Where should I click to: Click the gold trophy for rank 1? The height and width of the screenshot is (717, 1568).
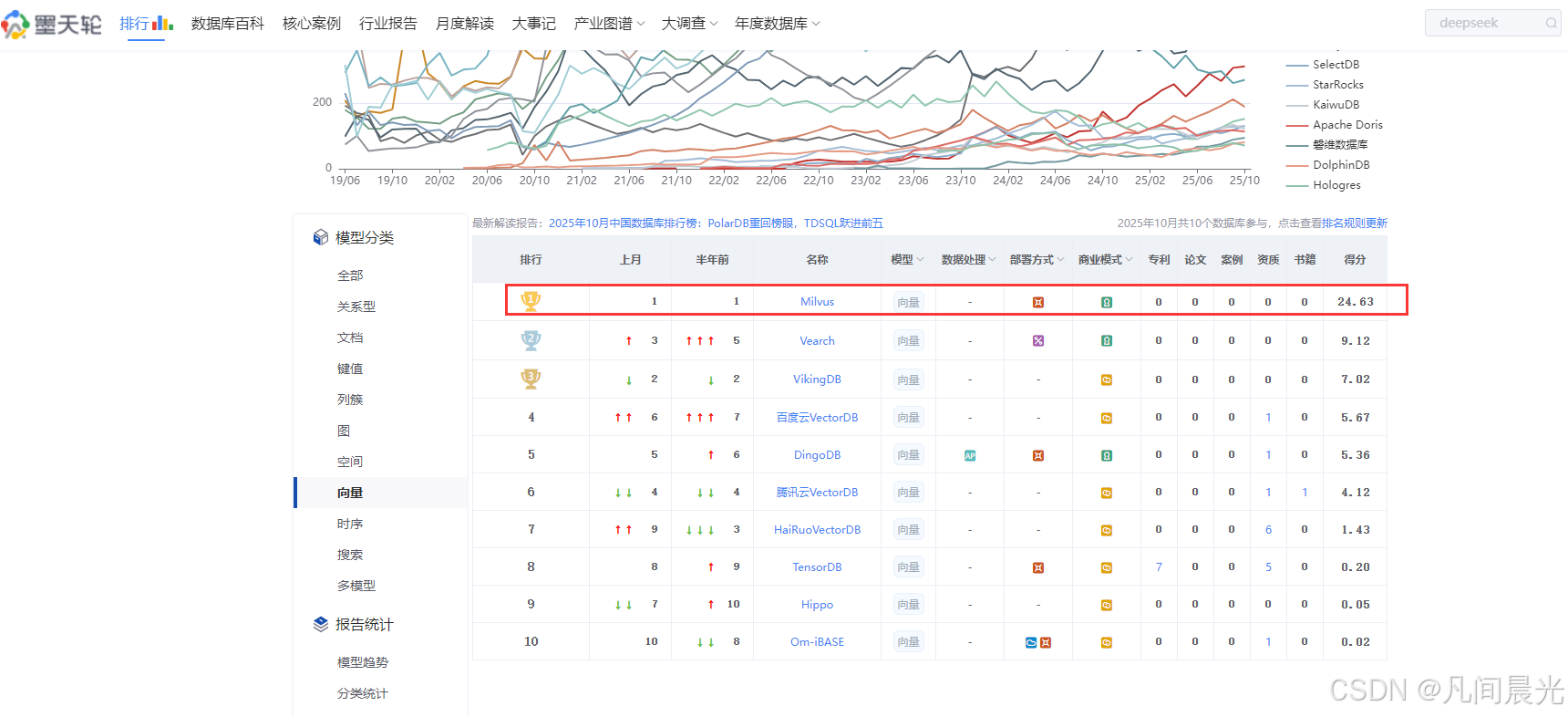pyautogui.click(x=531, y=300)
